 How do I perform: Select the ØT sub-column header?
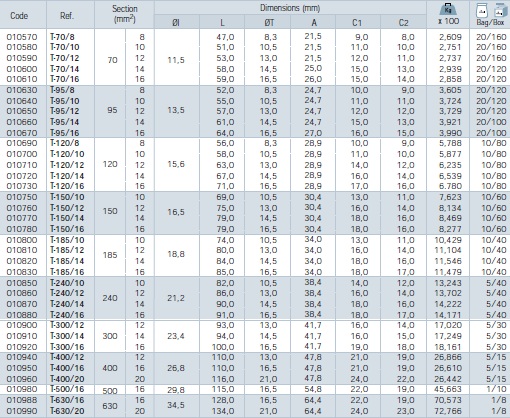point(269,23)
